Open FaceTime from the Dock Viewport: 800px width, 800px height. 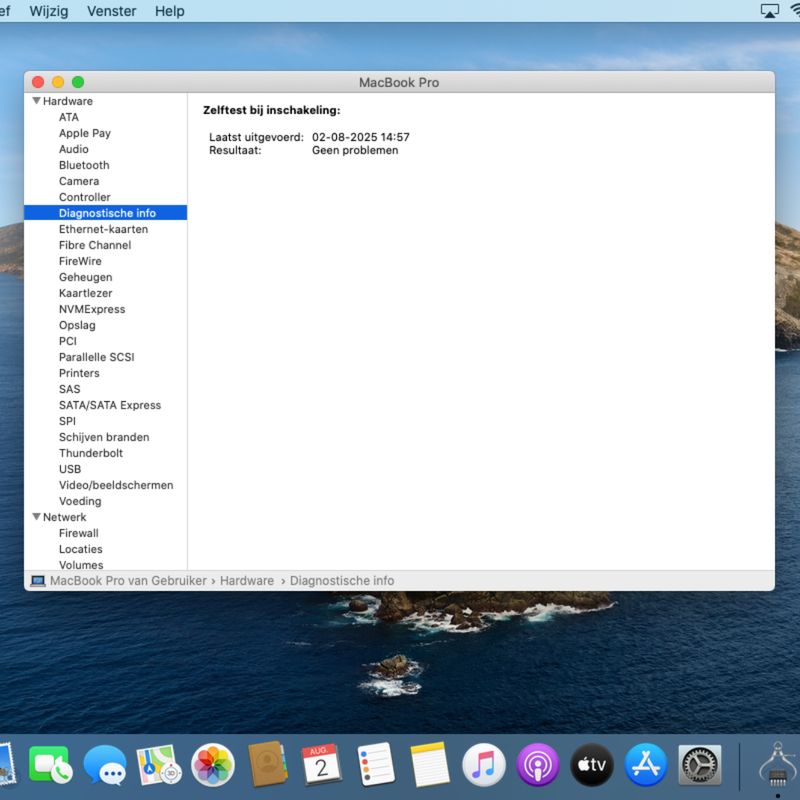[x=51, y=765]
